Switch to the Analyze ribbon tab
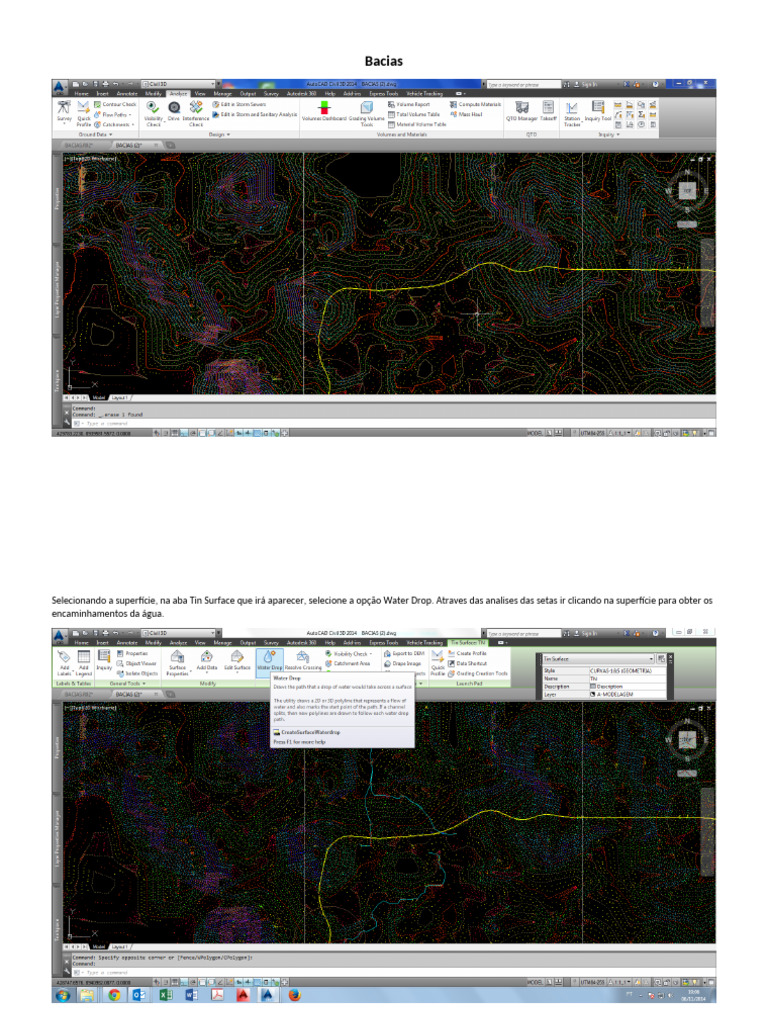Screen dimensions: 768x1024 [178, 93]
